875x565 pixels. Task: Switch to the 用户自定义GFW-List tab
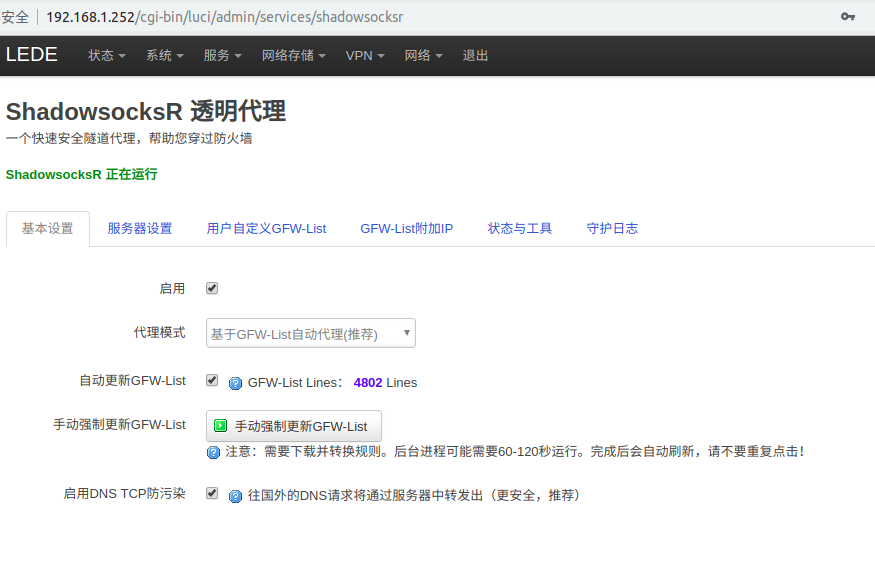coord(266,228)
